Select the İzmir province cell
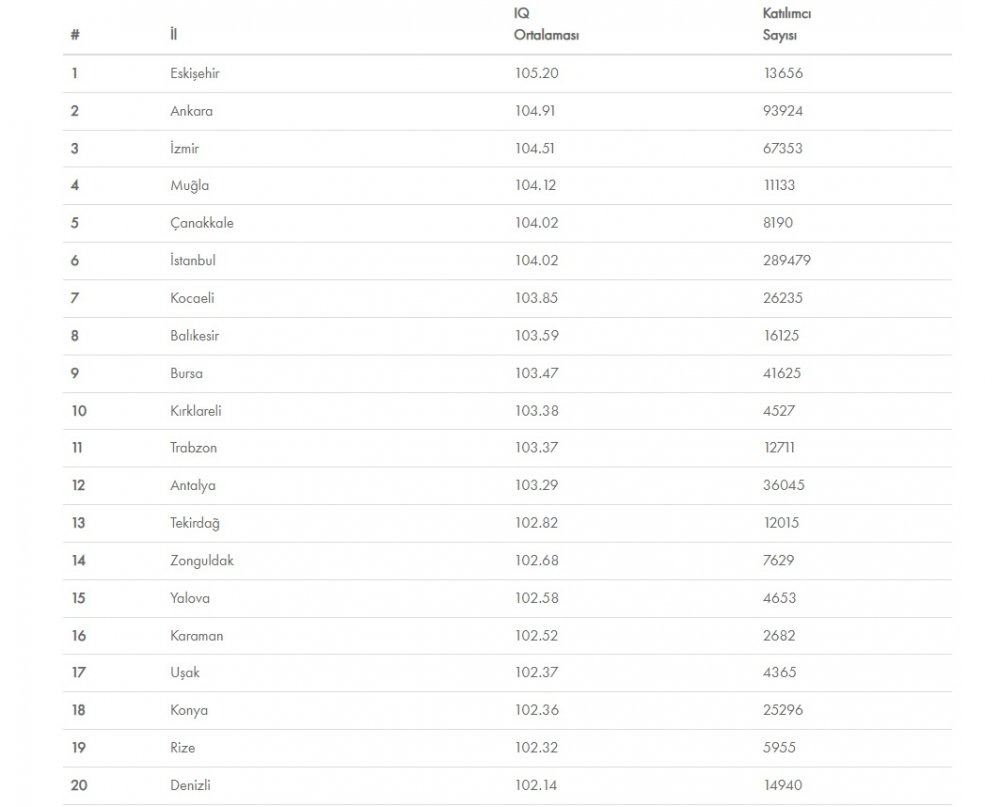Viewport: 1000px width, 807px height. coord(185,148)
